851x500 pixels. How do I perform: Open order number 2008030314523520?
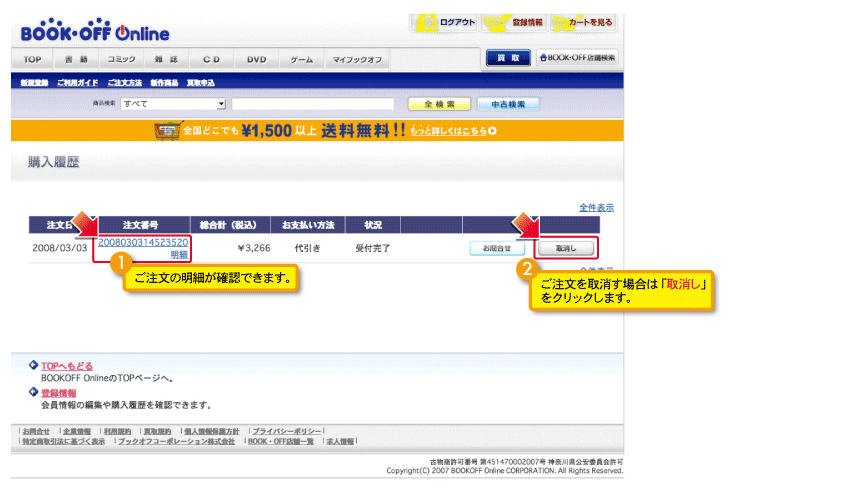click(143, 242)
